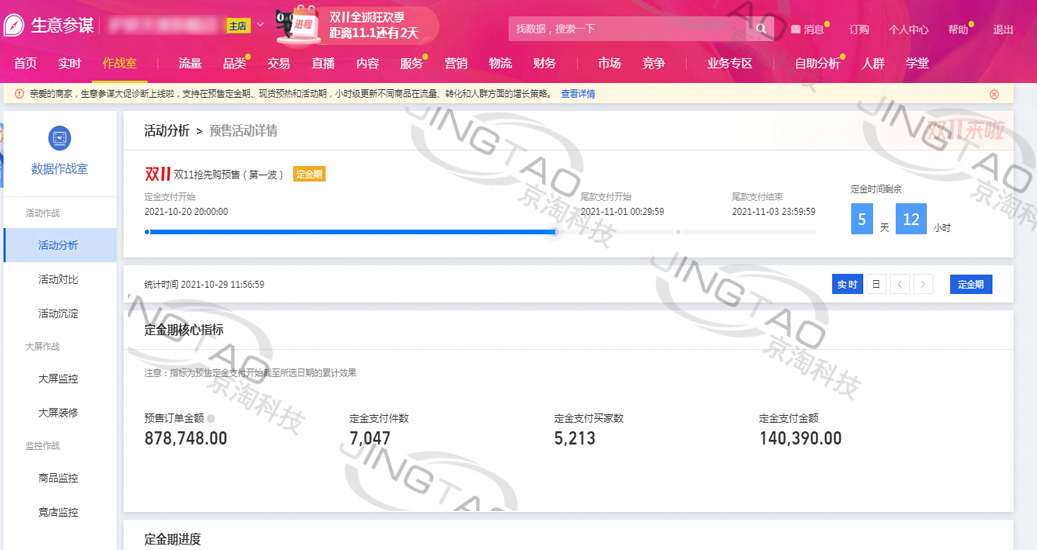Open the 交易 tab
Viewport: 1037px width, 550px height.
(278, 63)
